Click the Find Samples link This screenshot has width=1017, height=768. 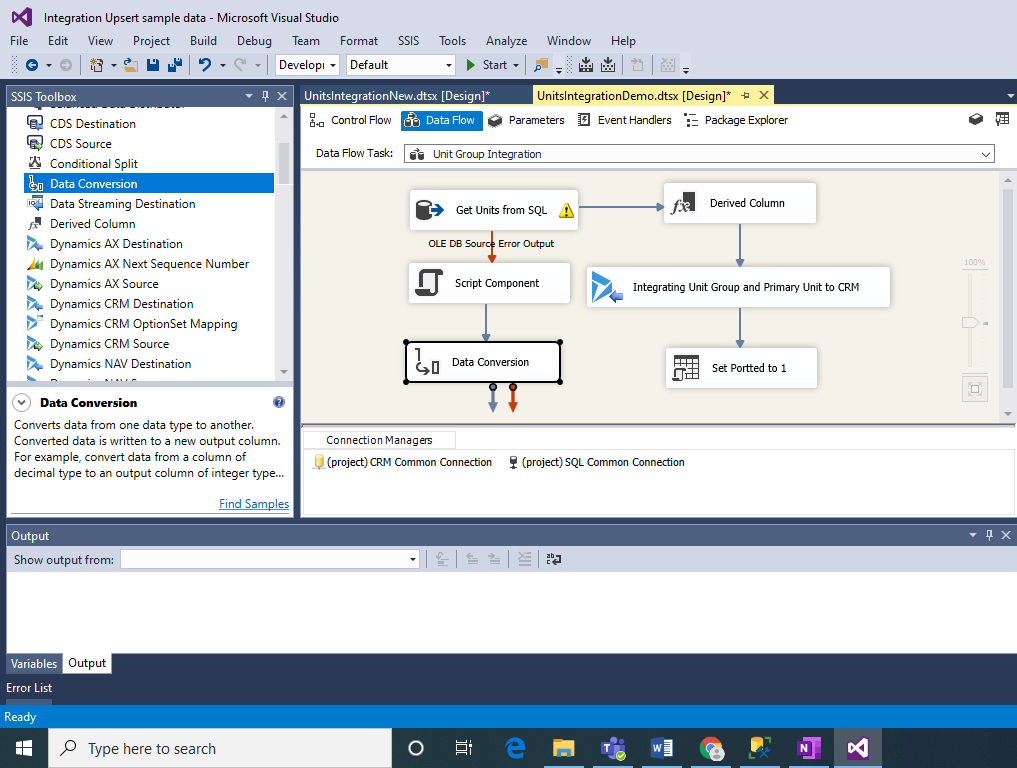pos(254,504)
